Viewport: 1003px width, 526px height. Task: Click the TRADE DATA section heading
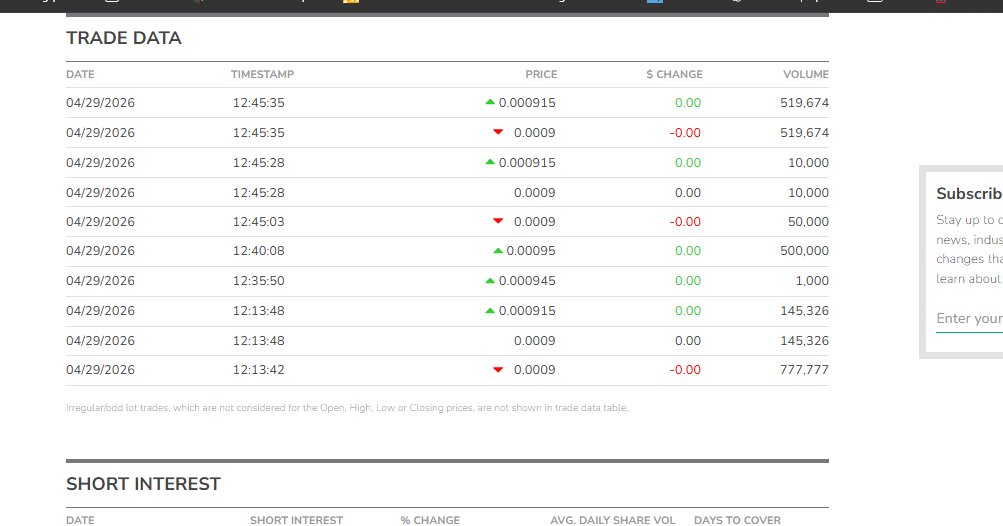[123, 38]
